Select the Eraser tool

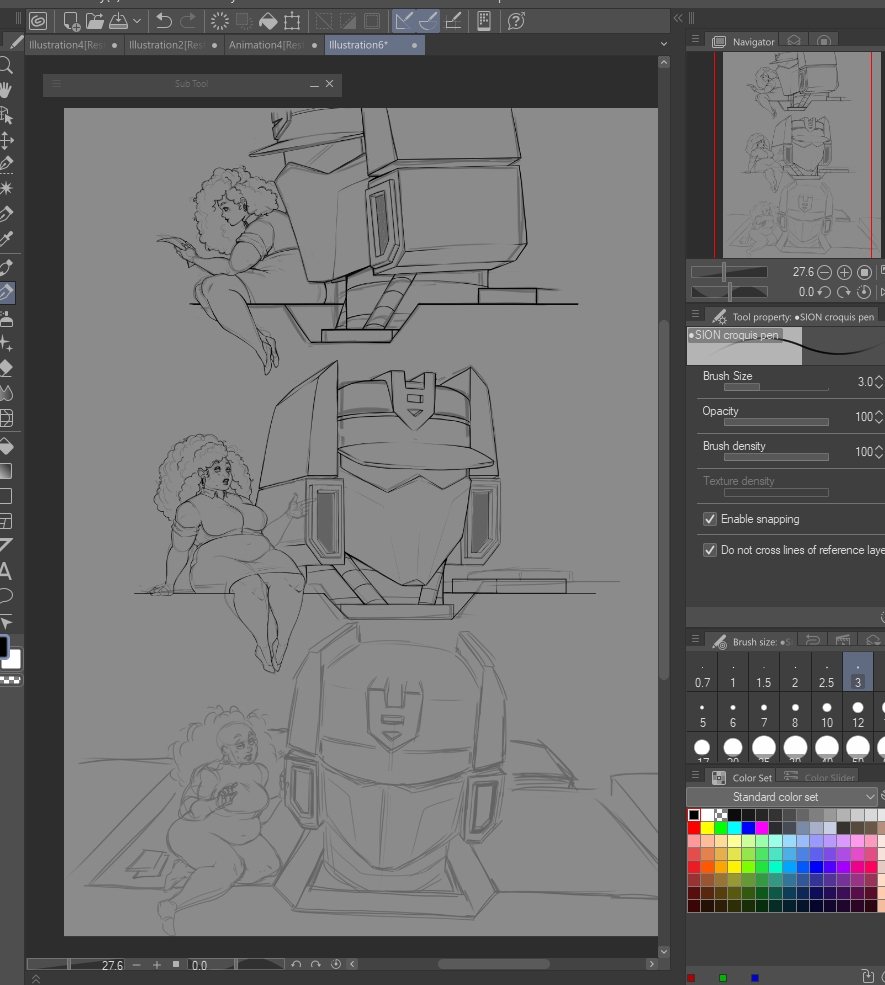[x=6, y=368]
